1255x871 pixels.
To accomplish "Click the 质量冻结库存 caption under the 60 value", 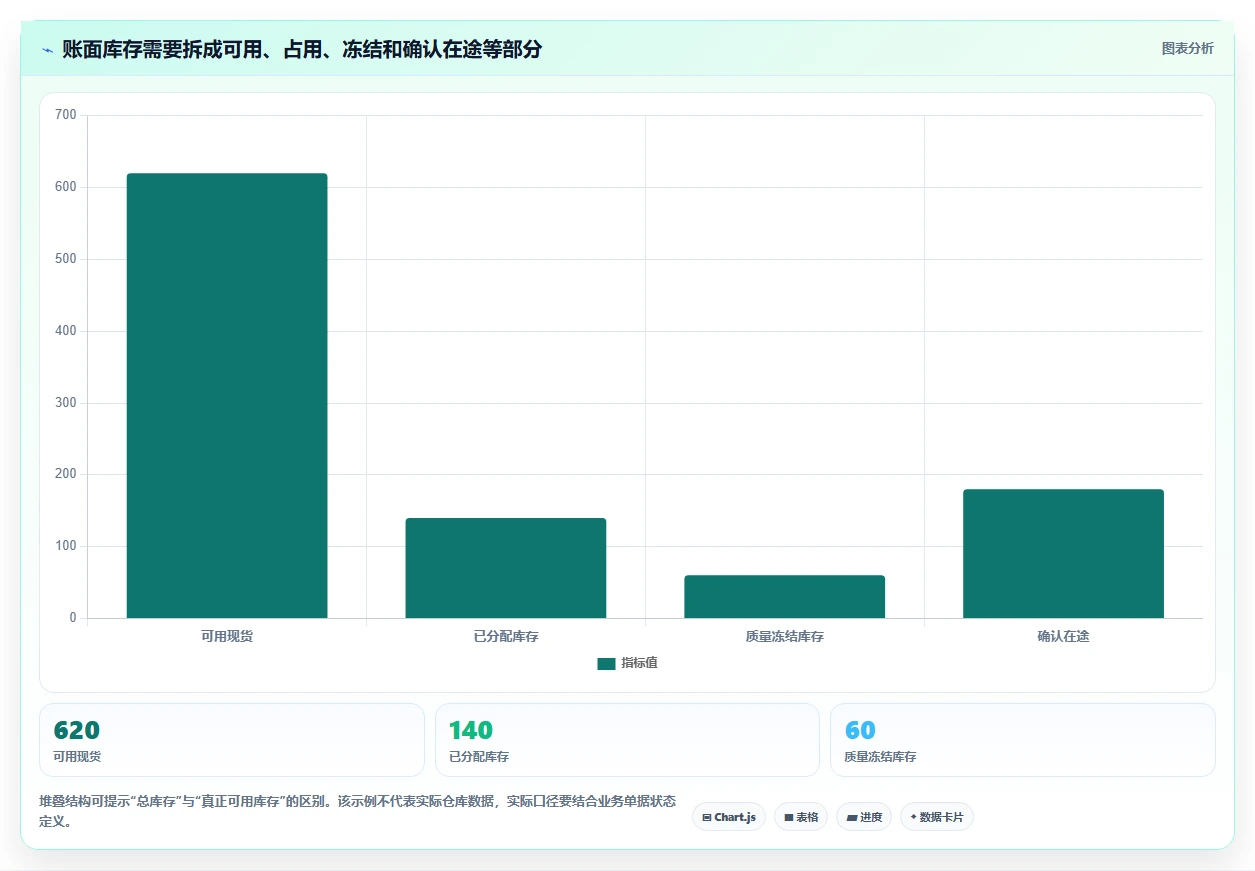I will (x=880, y=757).
